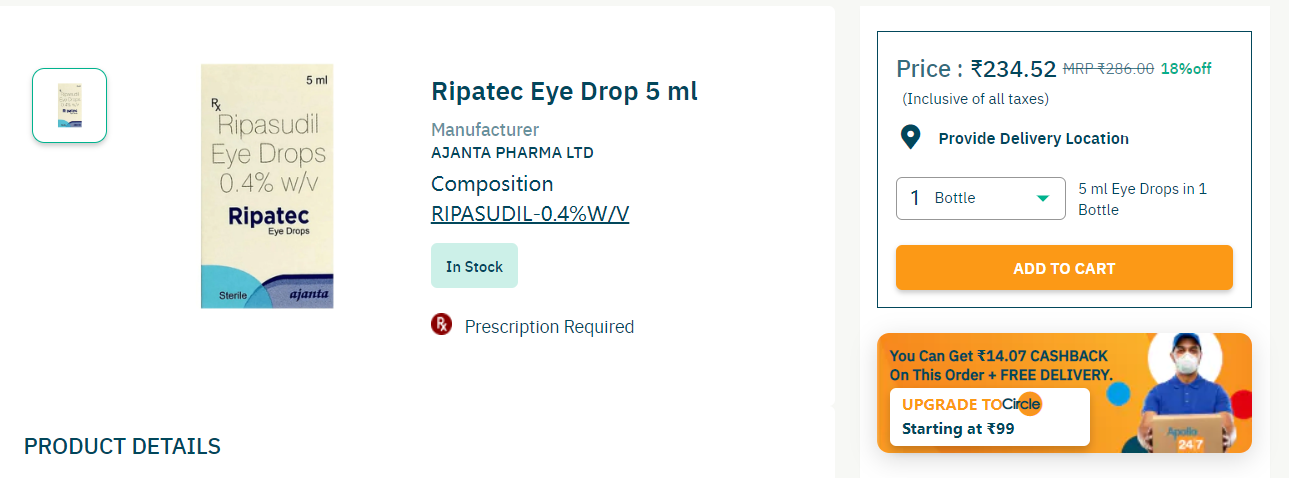
Task: Open the "1 Bottle" quantity combo box
Action: coord(980,198)
